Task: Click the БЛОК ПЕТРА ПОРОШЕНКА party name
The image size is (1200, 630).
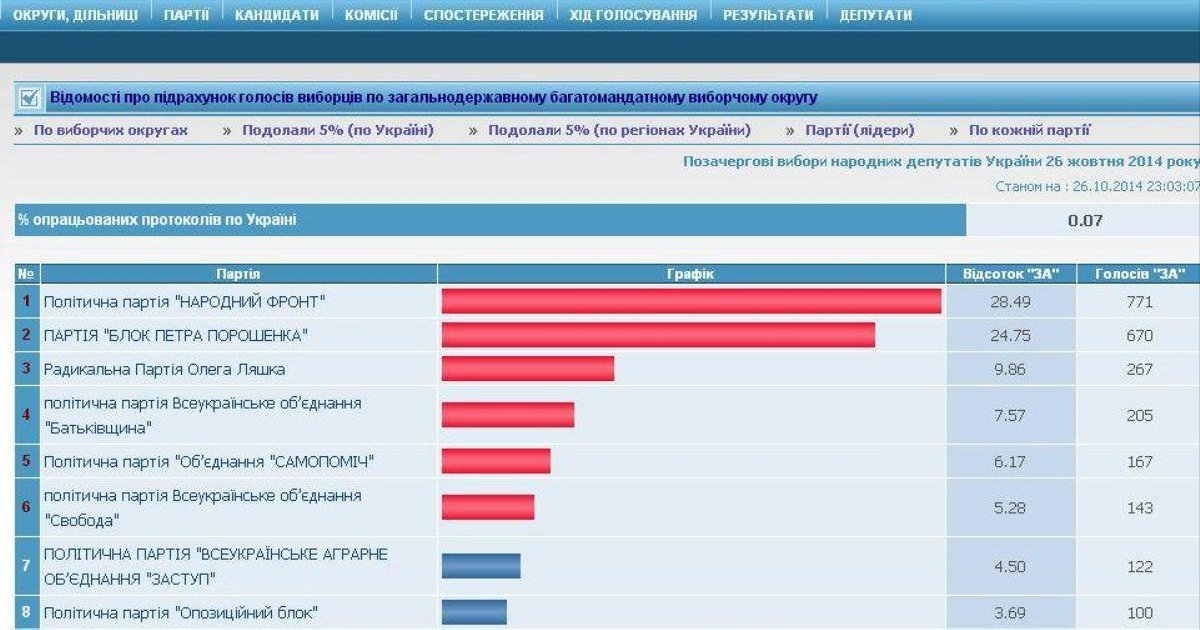Action: pyautogui.click(x=175, y=335)
